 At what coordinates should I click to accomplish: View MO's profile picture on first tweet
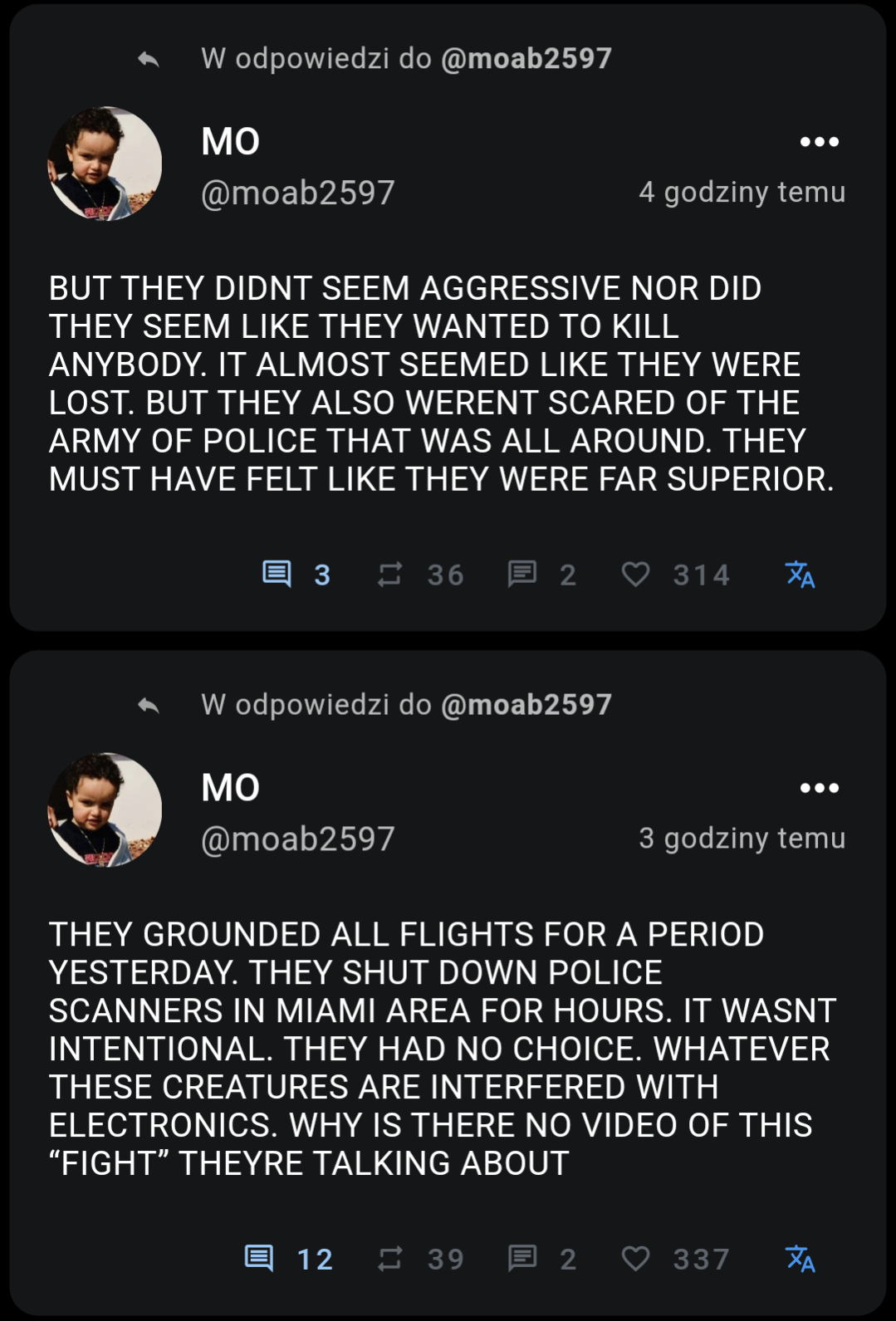(x=105, y=164)
